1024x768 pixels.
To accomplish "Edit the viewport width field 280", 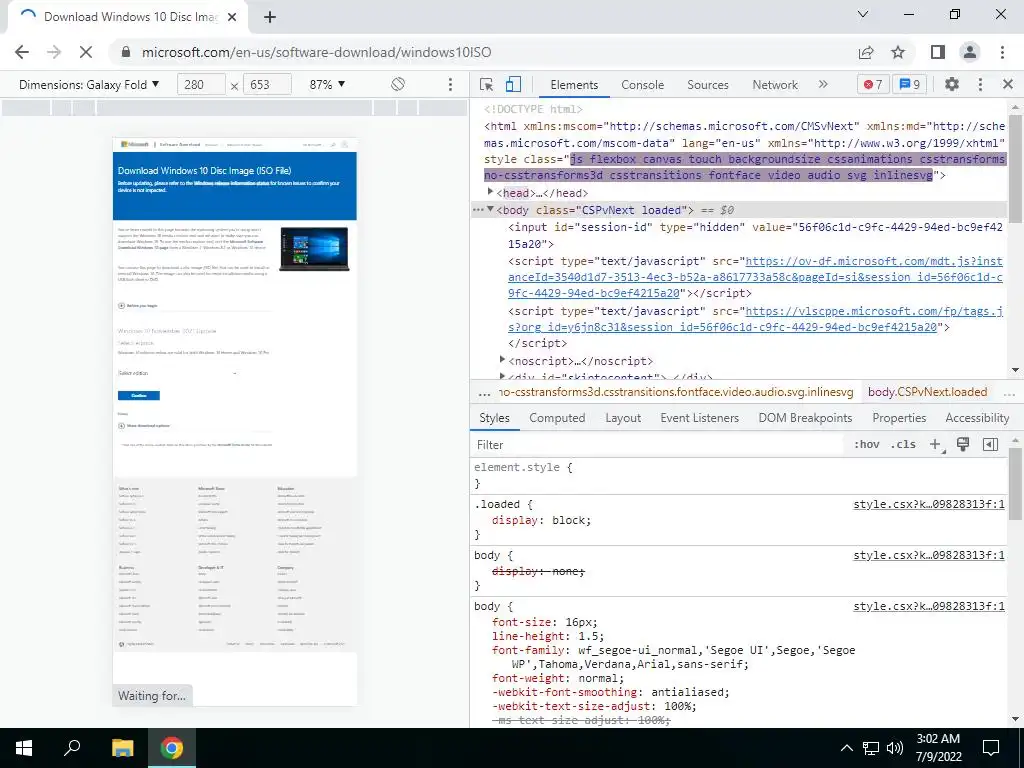I will point(201,84).
